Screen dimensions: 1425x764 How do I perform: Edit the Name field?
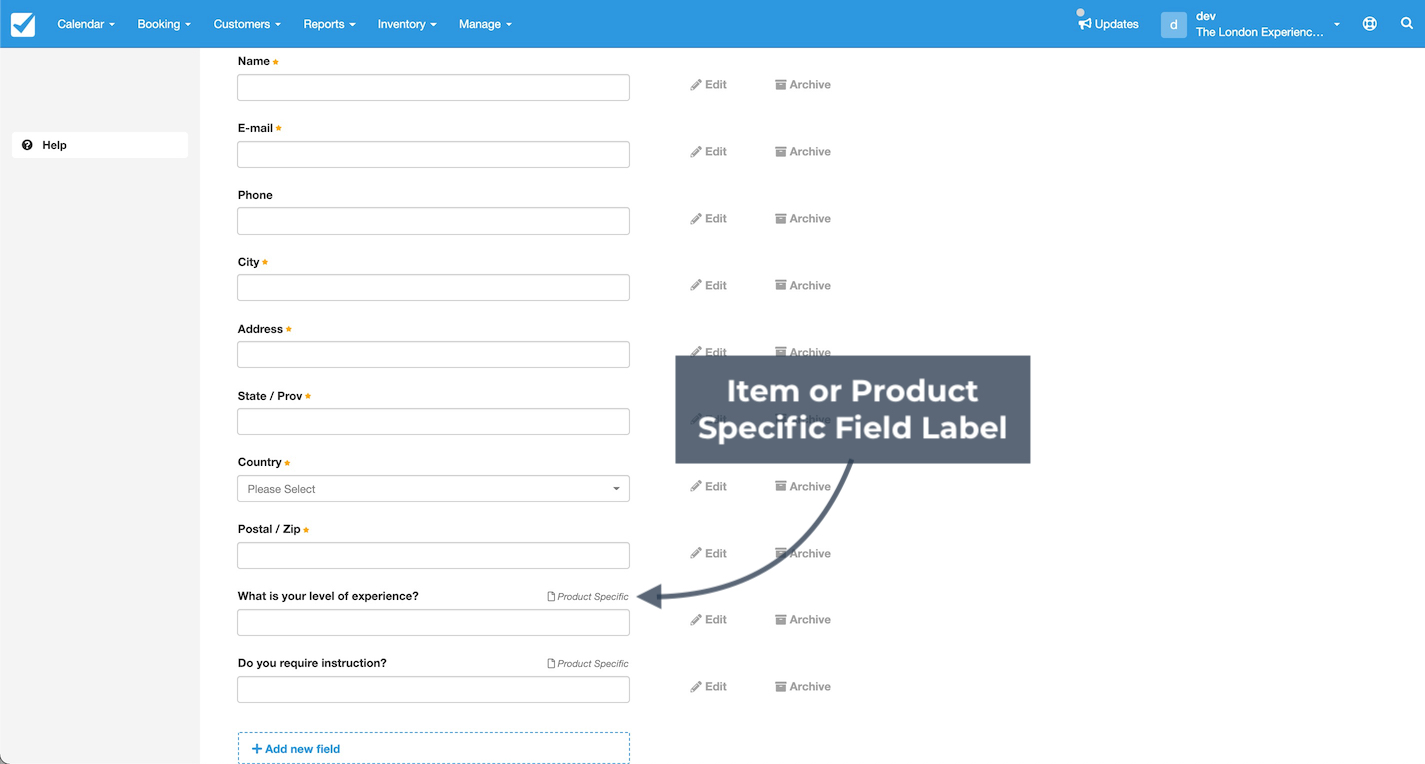pos(708,85)
